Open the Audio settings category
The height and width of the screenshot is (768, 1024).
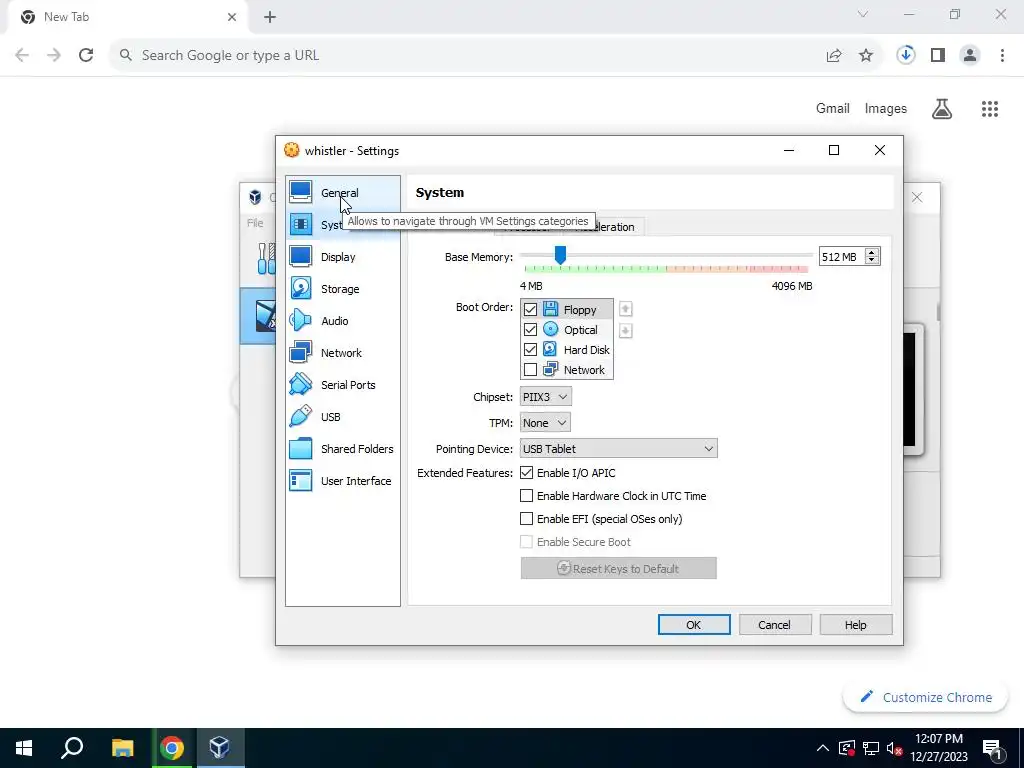(342, 321)
